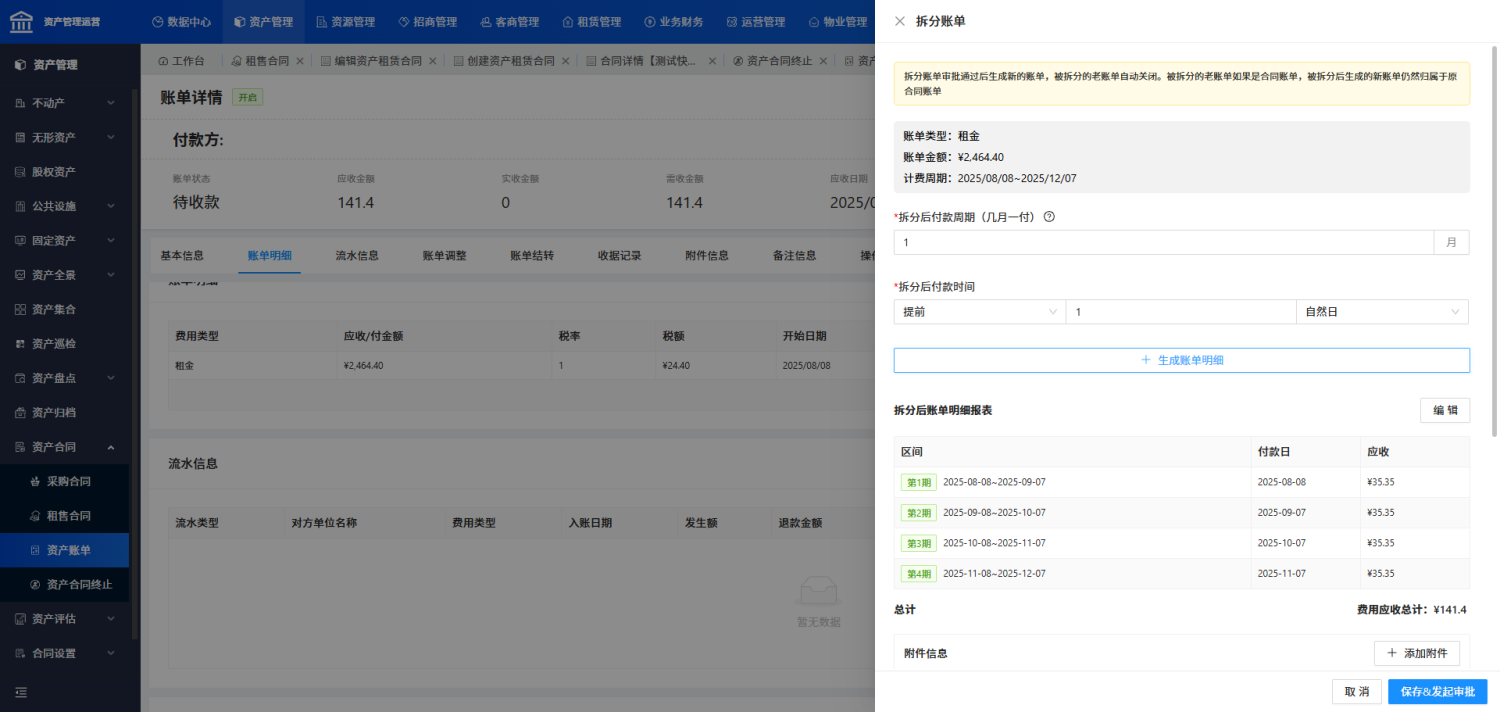Open the 自然日 day type dropdown
The width and height of the screenshot is (1500, 712).
click(x=1382, y=312)
